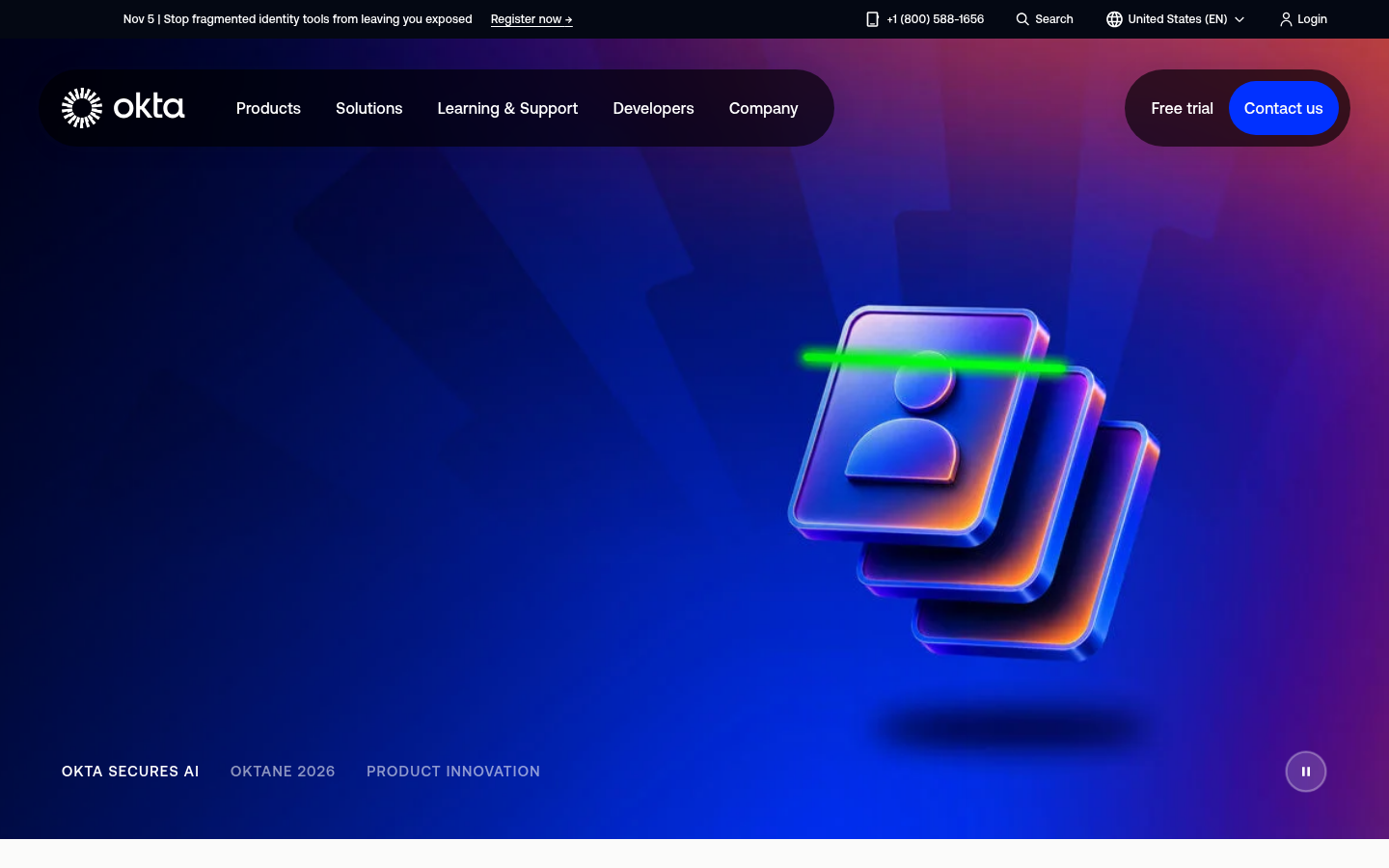Click the Login link text
The height and width of the screenshot is (868, 1389).
[1312, 19]
